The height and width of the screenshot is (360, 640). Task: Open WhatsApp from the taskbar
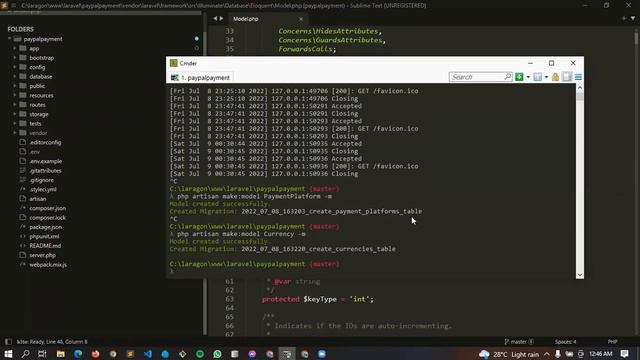coord(217,354)
